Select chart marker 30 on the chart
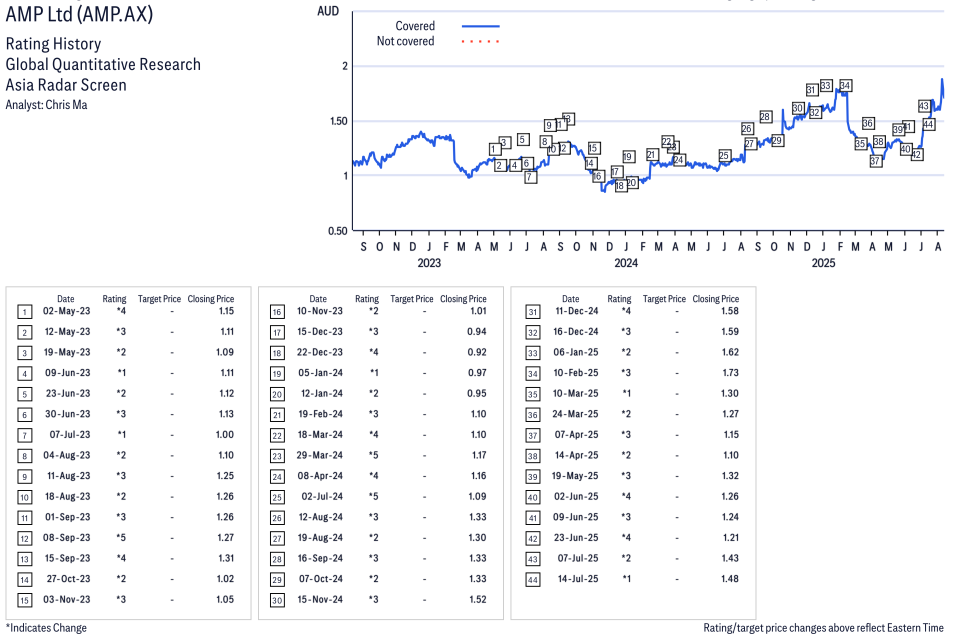 click(x=798, y=108)
